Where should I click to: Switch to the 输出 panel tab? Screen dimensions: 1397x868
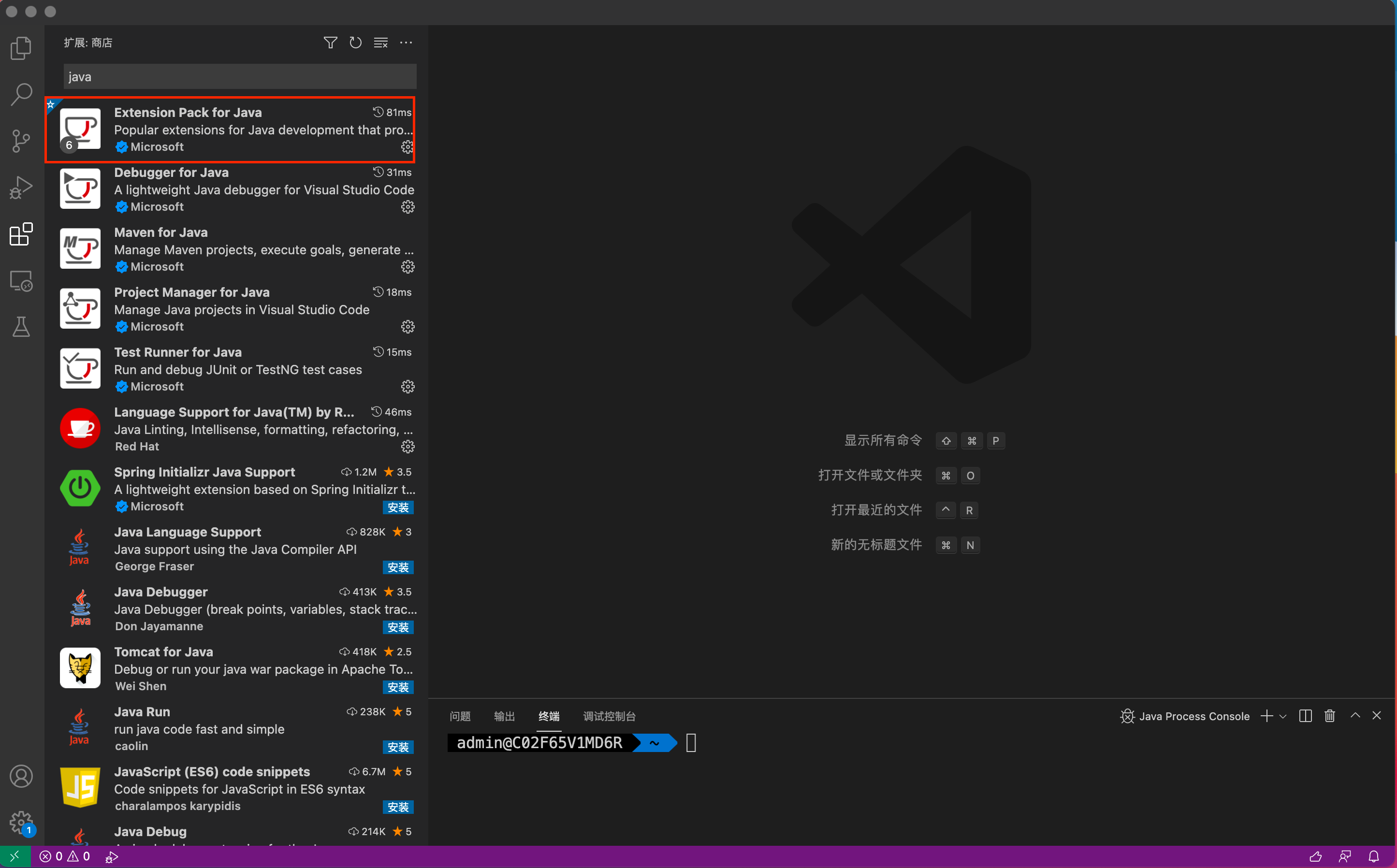coord(504,716)
